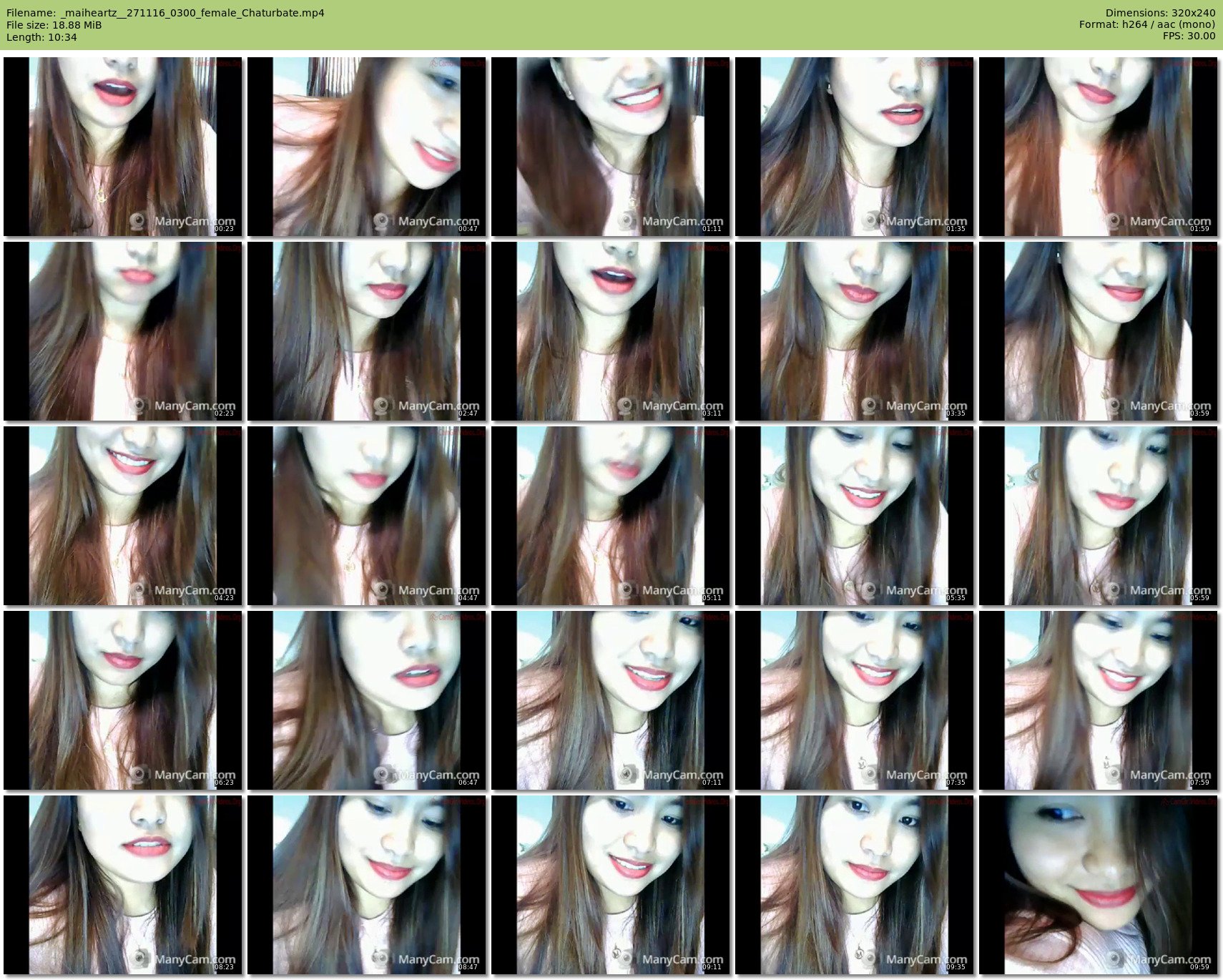The image size is (1223, 980).
Task: Click the frame at timestamp 06:23
Action: (123, 700)
